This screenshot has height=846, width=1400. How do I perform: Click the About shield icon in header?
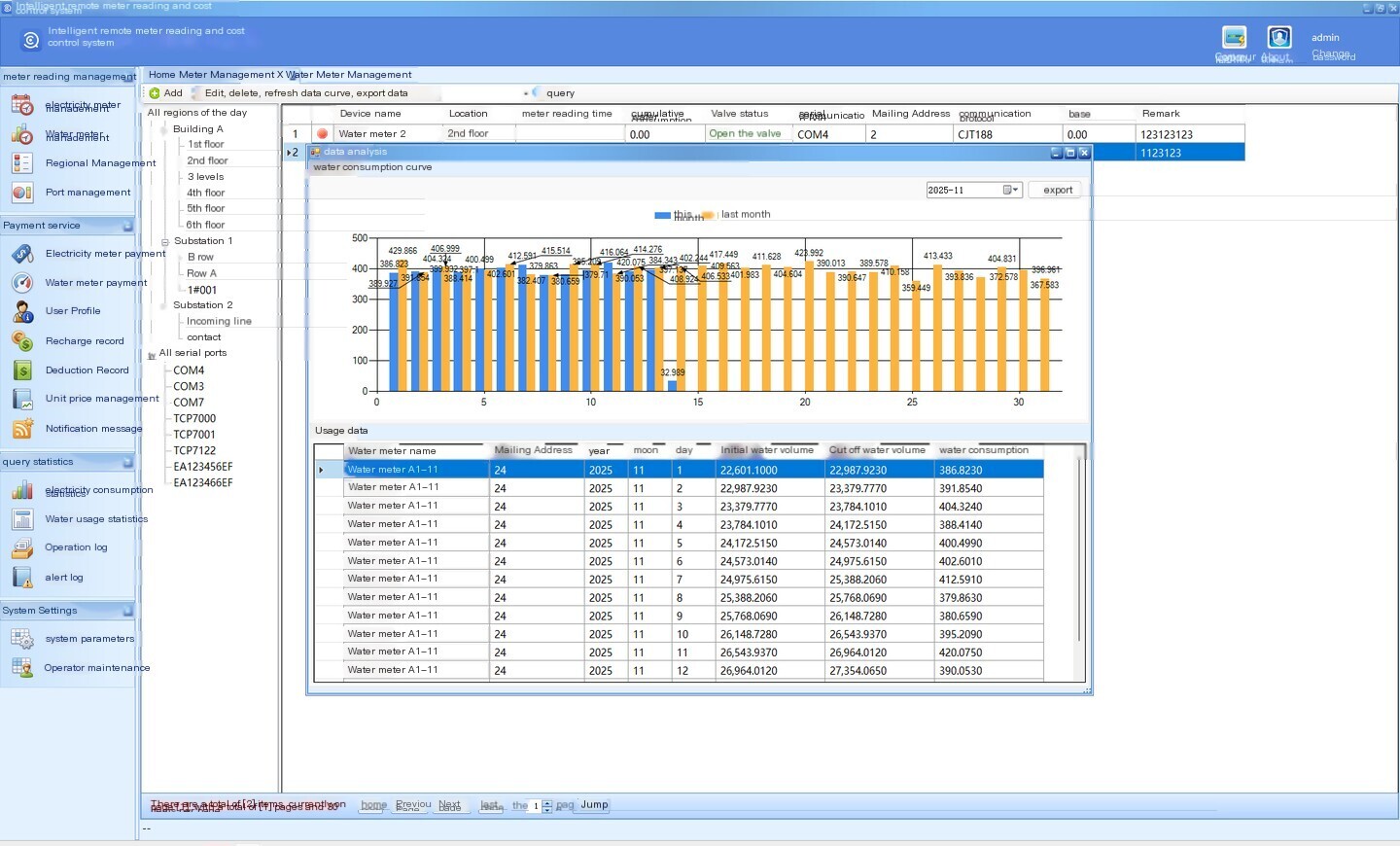point(1279,37)
